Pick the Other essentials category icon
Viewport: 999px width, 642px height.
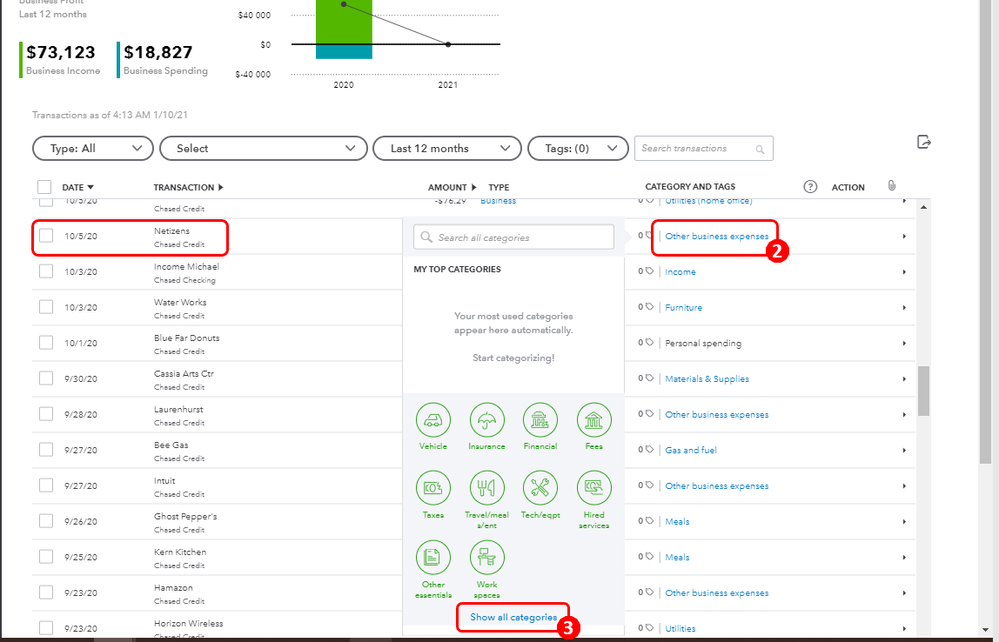point(433,557)
